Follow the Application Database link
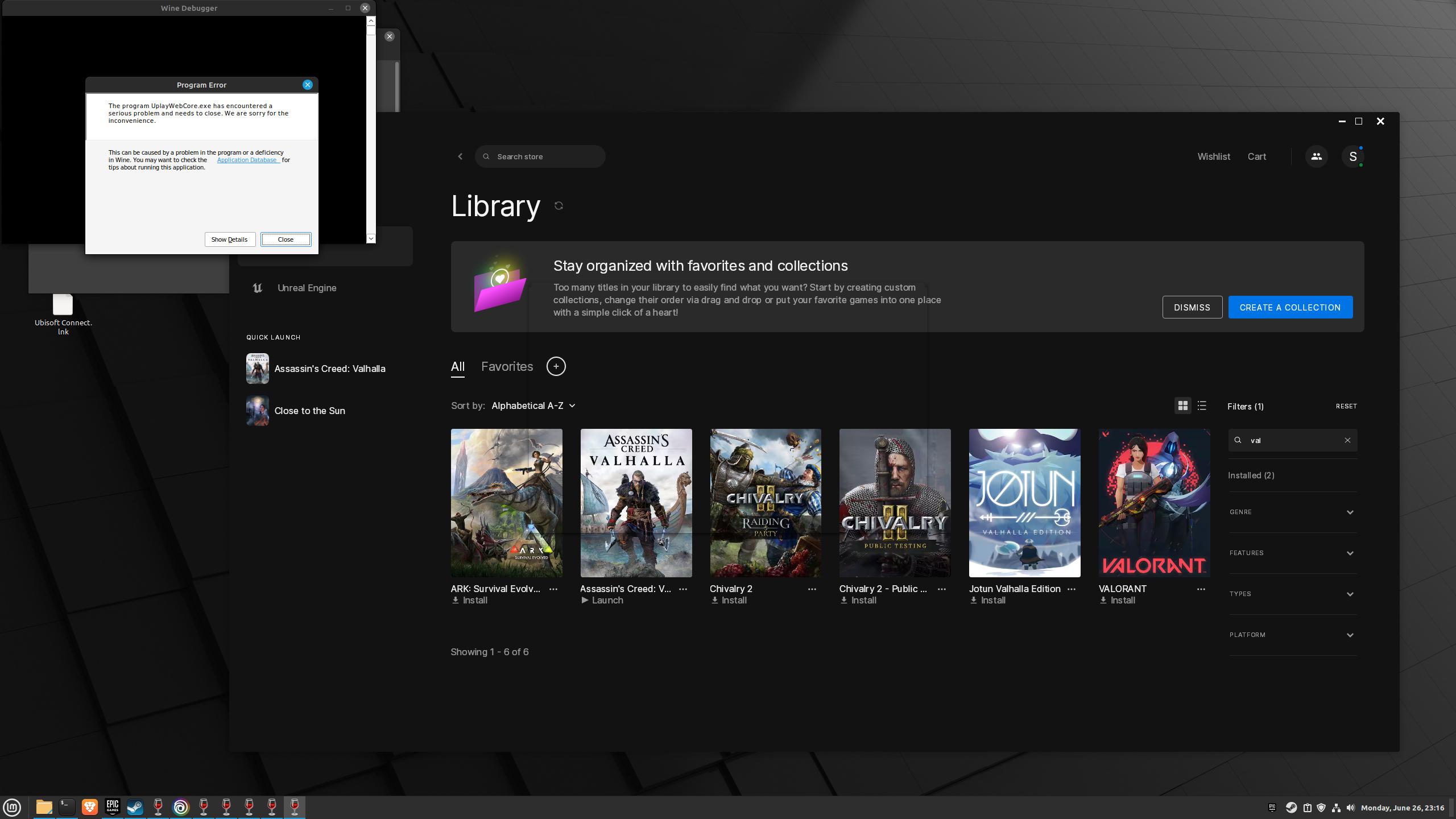 tap(247, 160)
